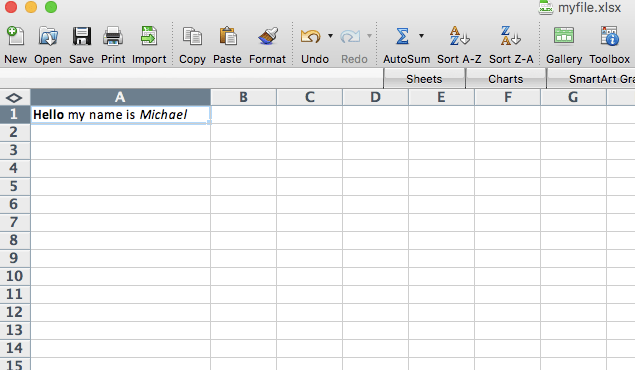Select column B header

point(243,97)
